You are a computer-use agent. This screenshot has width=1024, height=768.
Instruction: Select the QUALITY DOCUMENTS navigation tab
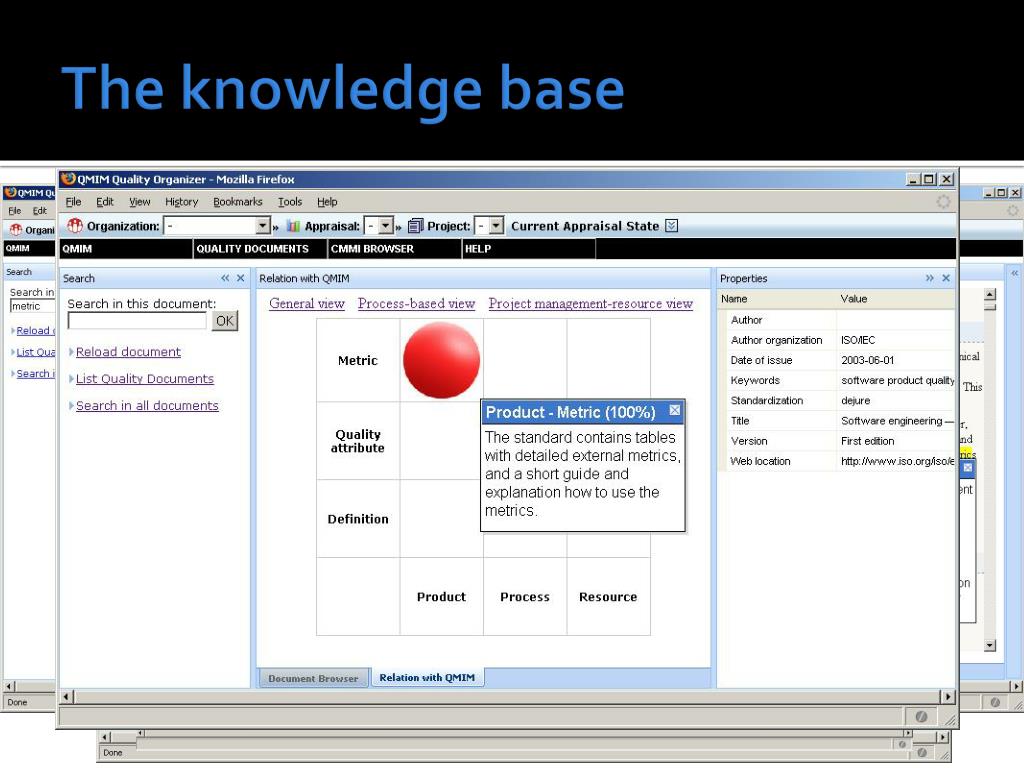click(260, 249)
